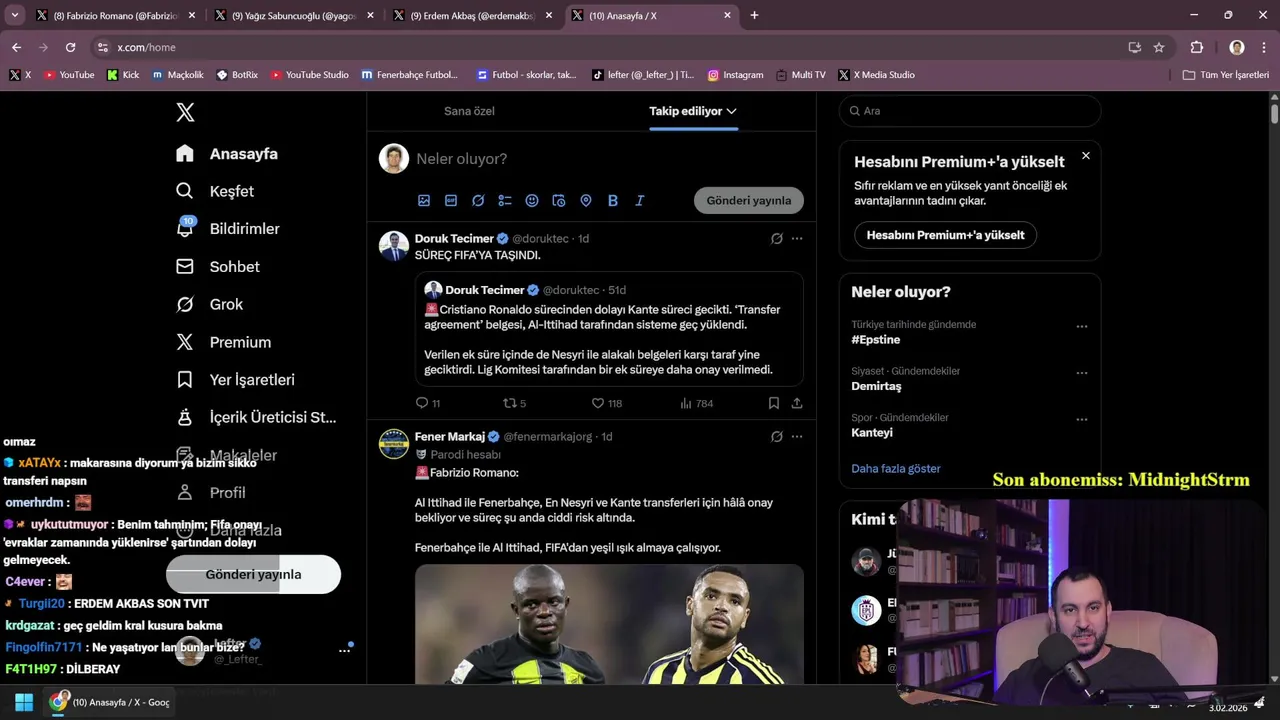Click the X logo above the sidebar
Image resolution: width=1280 pixels, height=720 pixels.
point(185,112)
